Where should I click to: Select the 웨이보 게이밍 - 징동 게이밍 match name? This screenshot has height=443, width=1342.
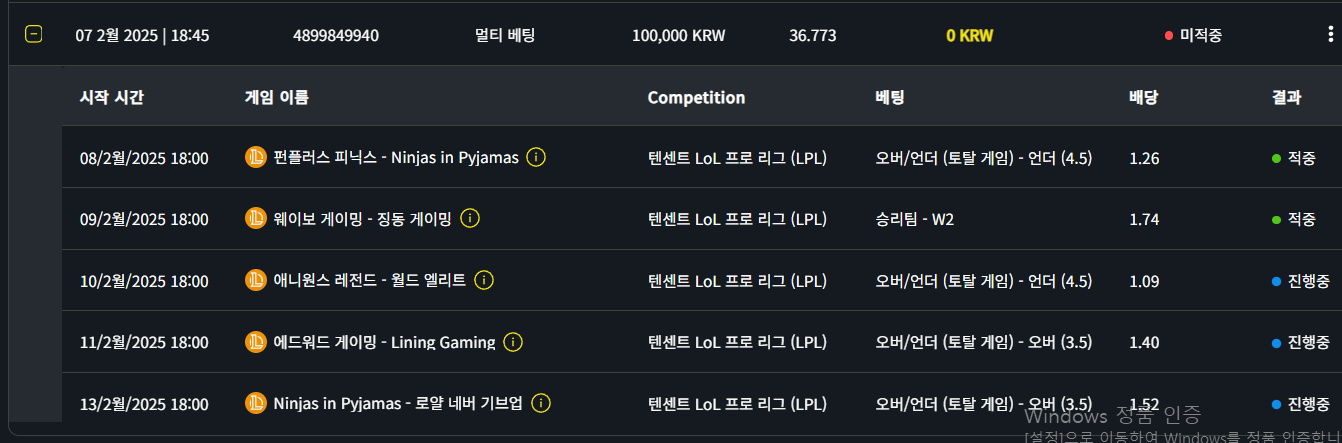coord(363,219)
